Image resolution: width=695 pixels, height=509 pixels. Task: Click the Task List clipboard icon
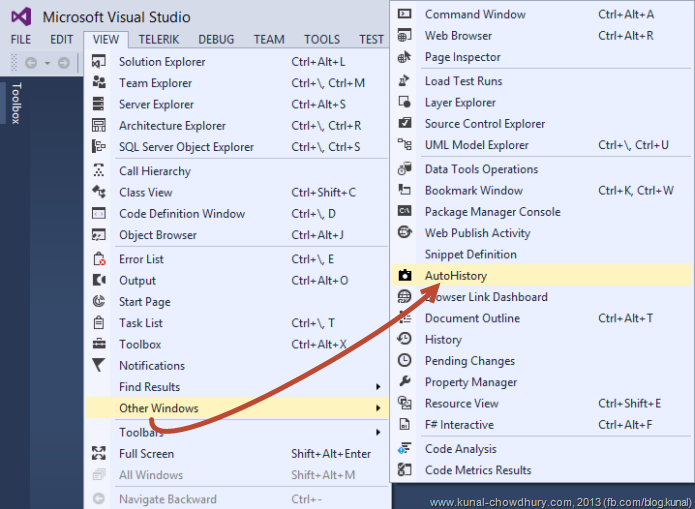(99, 323)
